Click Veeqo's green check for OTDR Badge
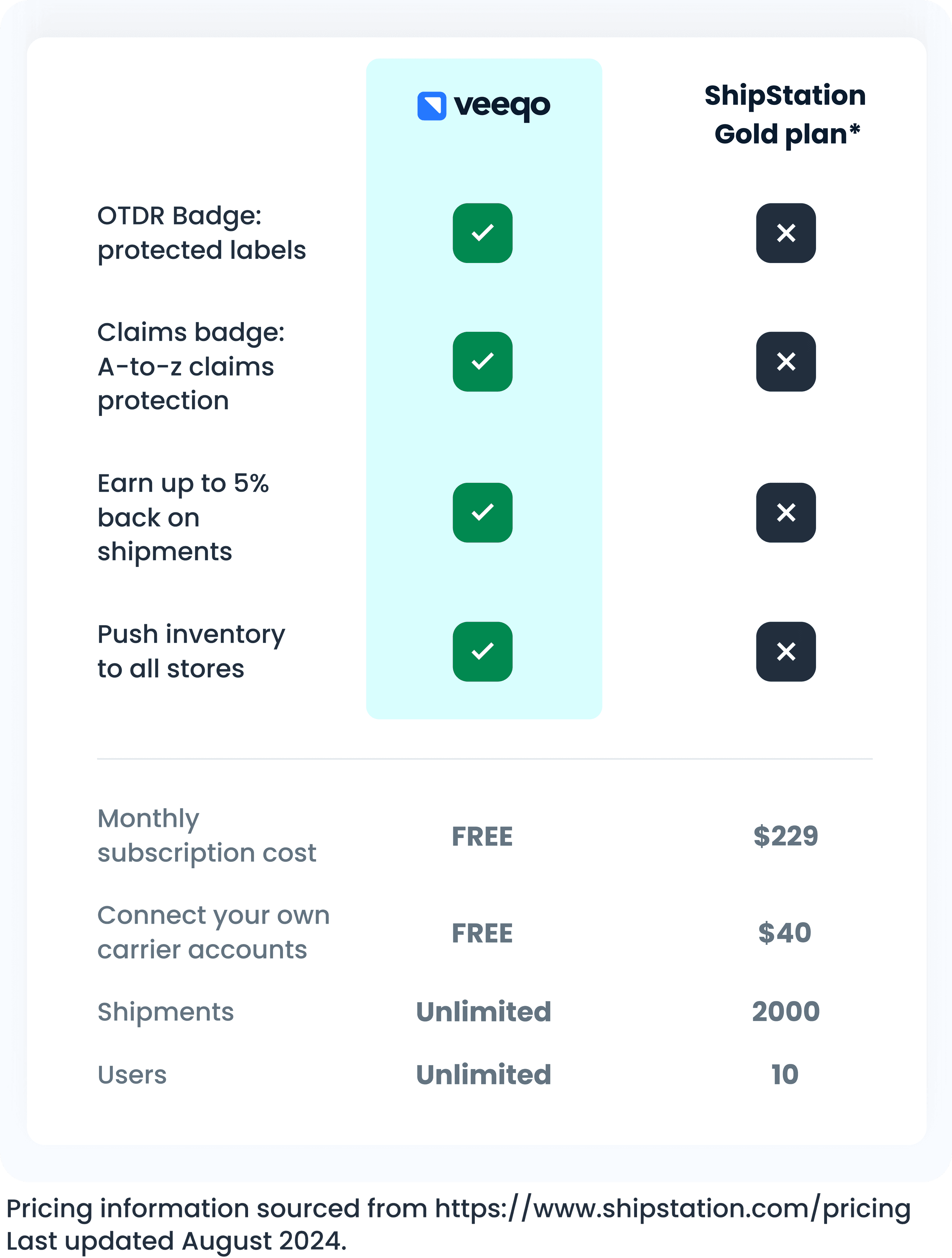The height and width of the screenshot is (1258, 952). click(x=482, y=233)
